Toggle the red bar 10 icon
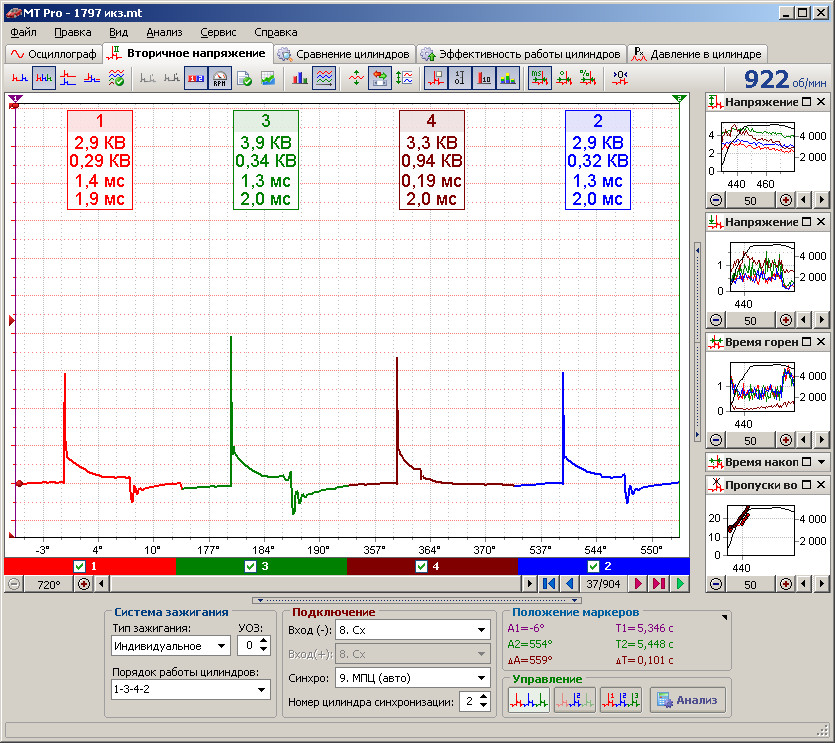This screenshot has width=835, height=743. [x=484, y=78]
